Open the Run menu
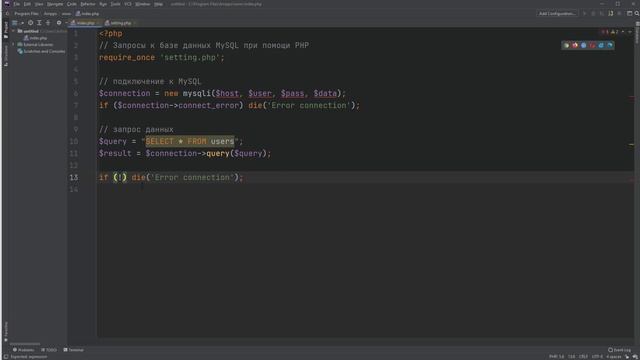Image resolution: width=640 pixels, height=360 pixels. [103, 4]
